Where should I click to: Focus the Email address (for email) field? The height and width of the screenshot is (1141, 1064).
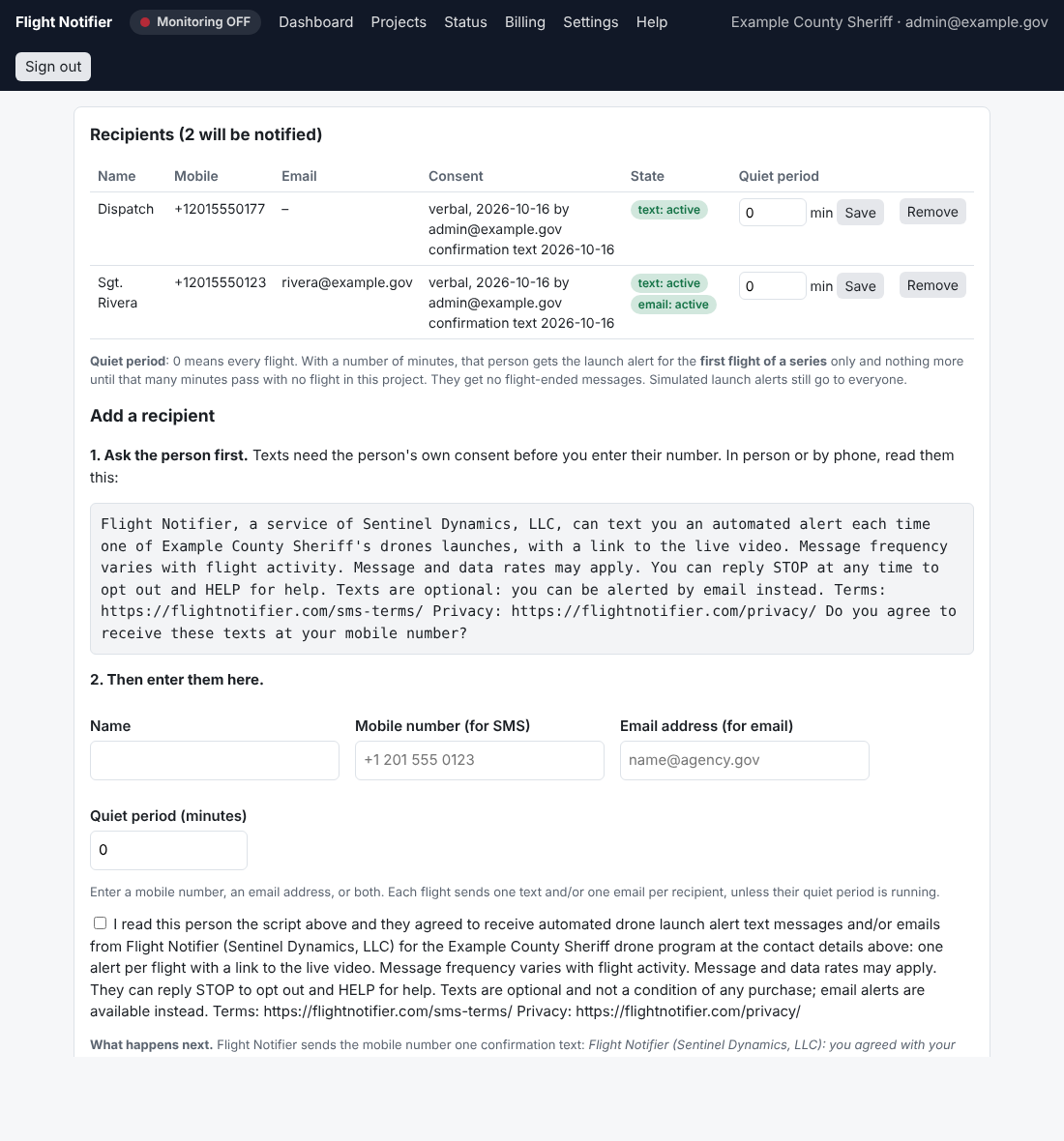(x=744, y=760)
